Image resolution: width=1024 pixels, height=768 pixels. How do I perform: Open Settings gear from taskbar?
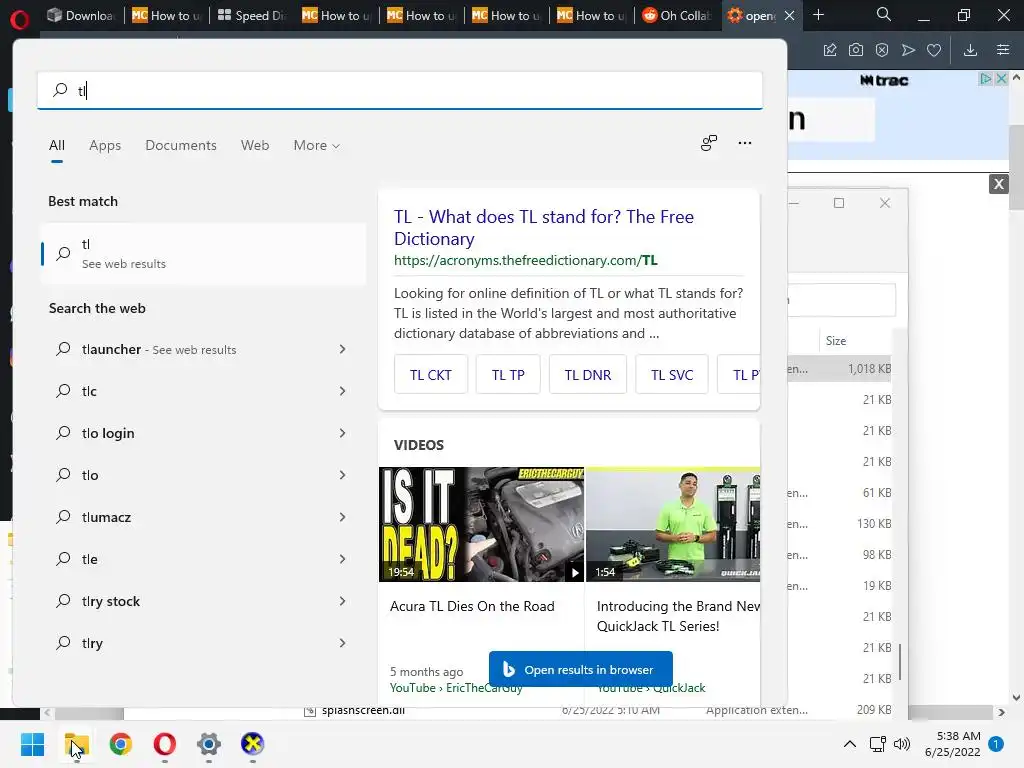pos(208,744)
